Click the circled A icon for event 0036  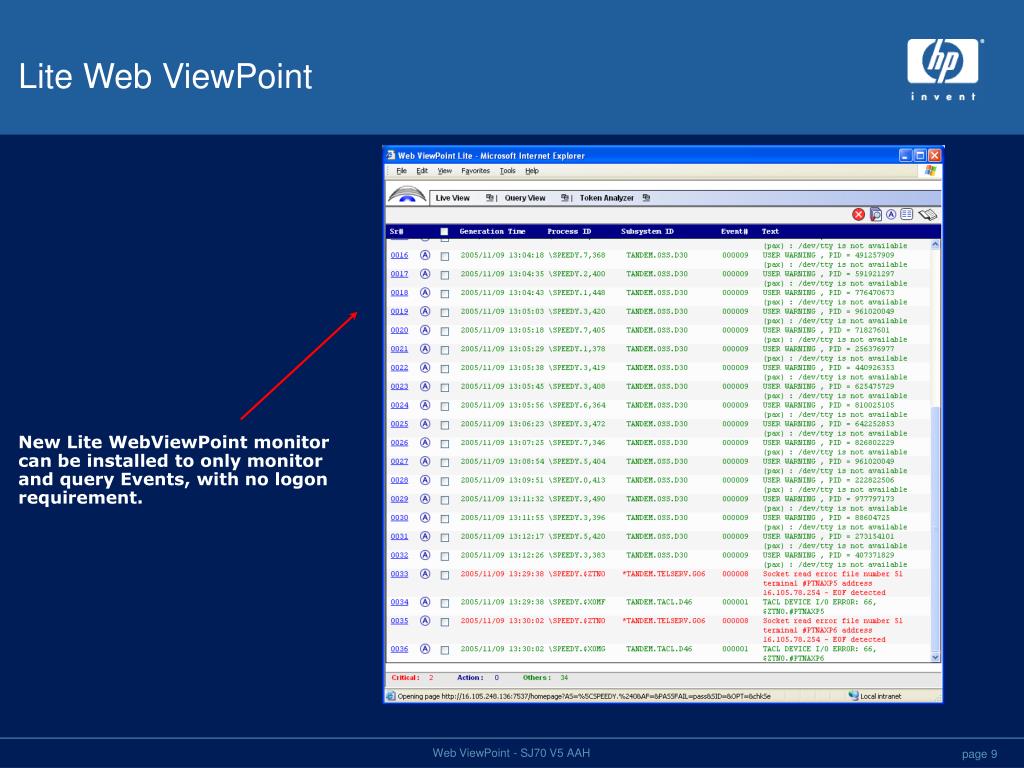point(425,649)
